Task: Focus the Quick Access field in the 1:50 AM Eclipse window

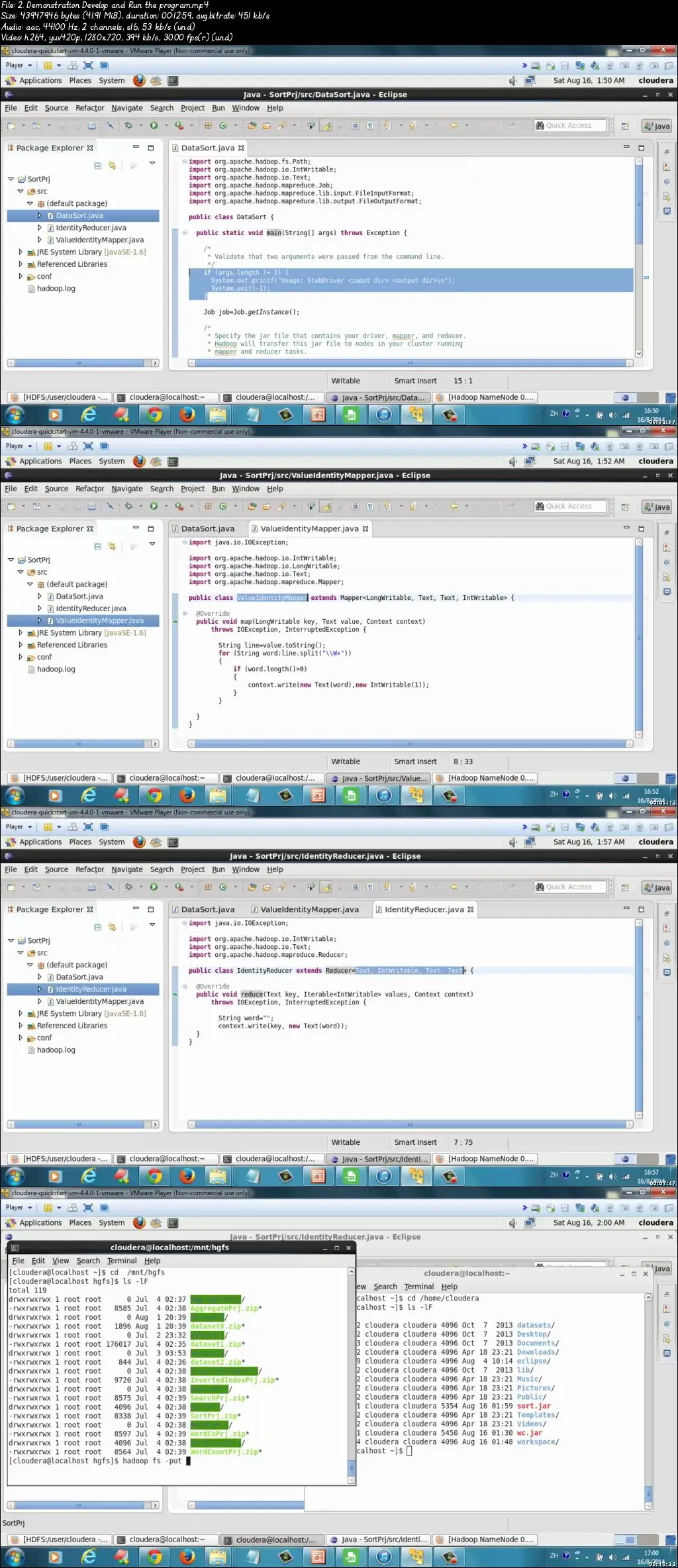Action: tap(570, 125)
